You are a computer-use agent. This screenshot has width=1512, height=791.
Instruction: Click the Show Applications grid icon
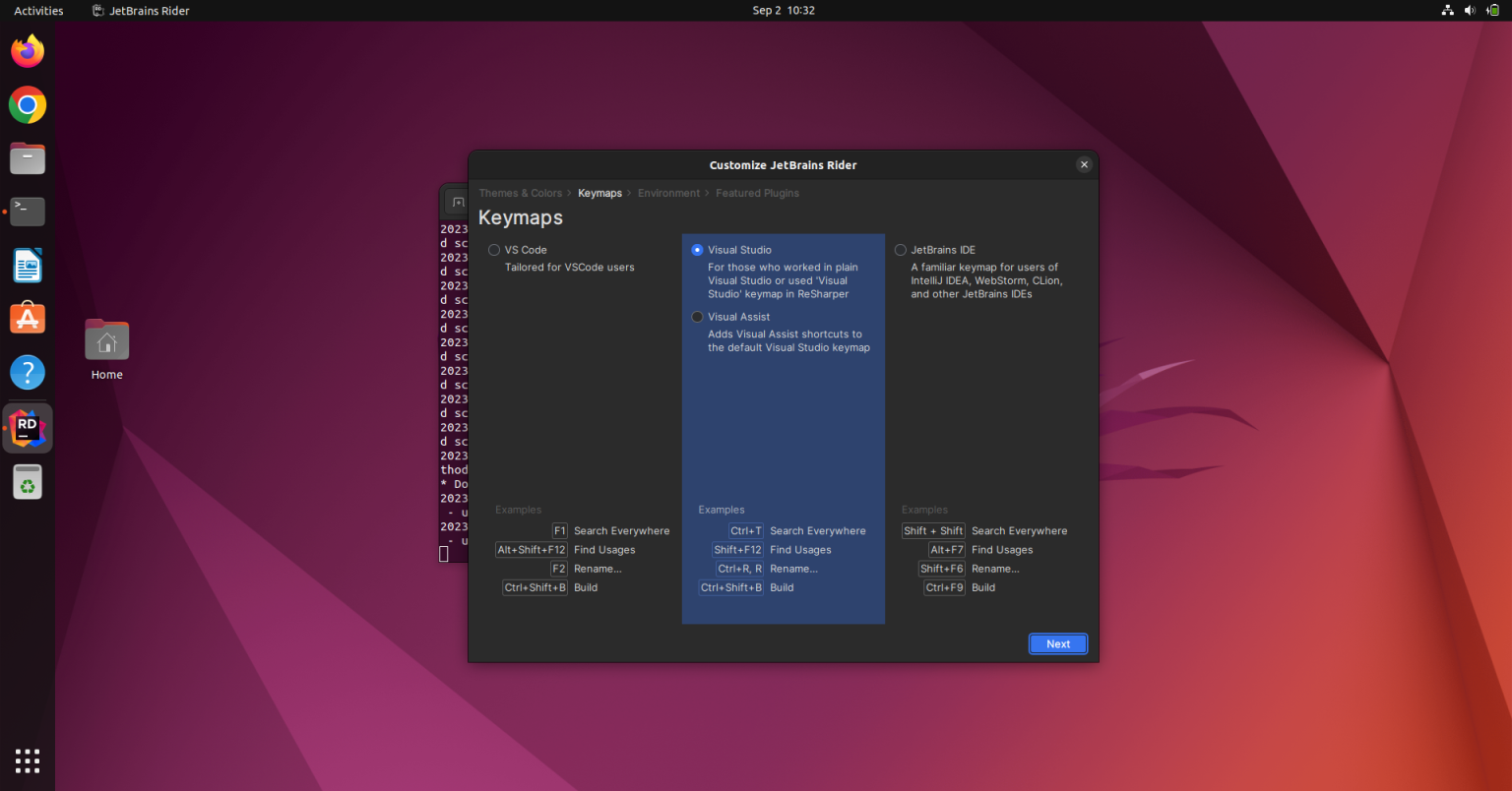[x=27, y=761]
